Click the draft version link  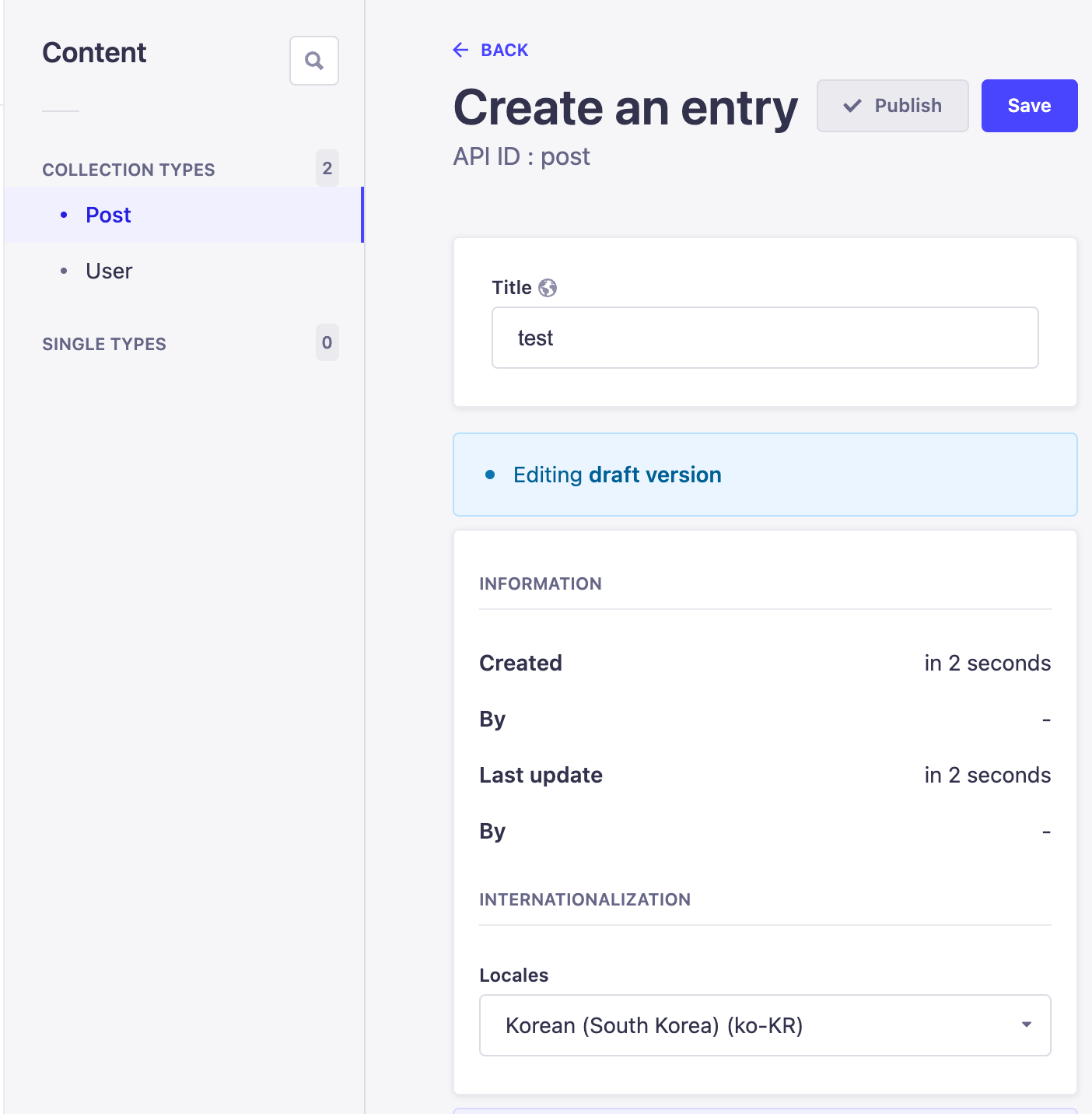point(654,475)
